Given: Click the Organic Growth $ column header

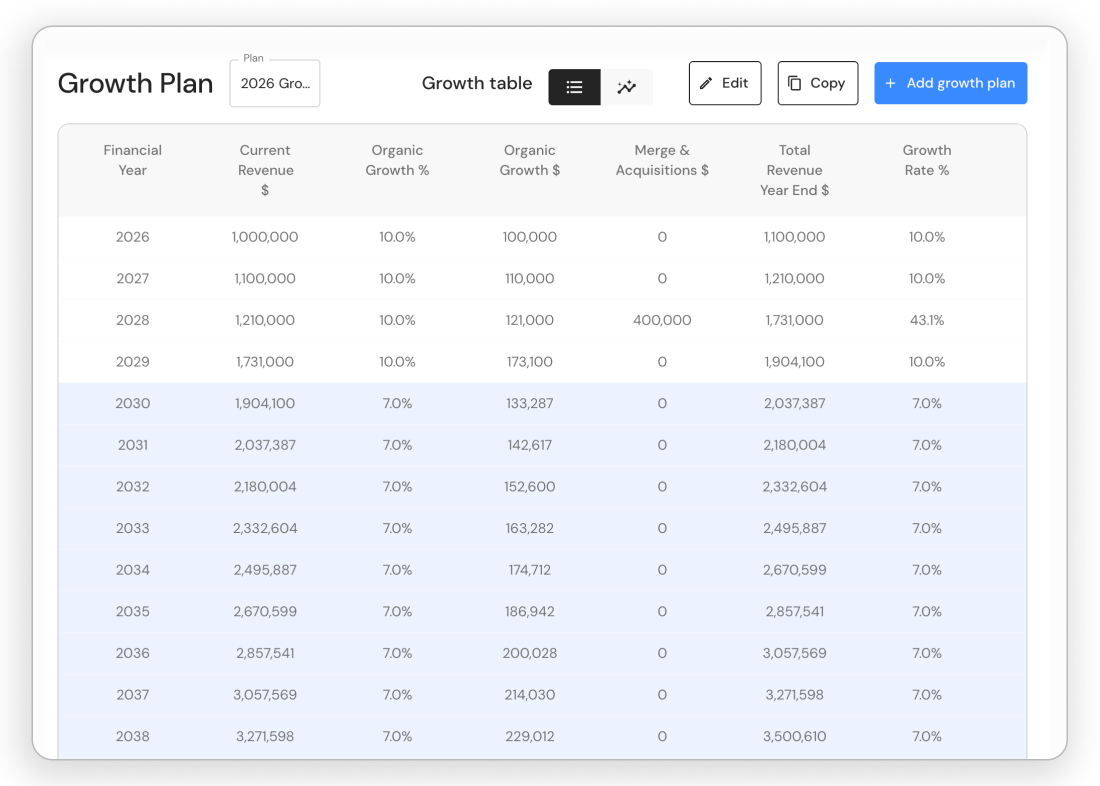Looking at the screenshot, I should click(530, 160).
